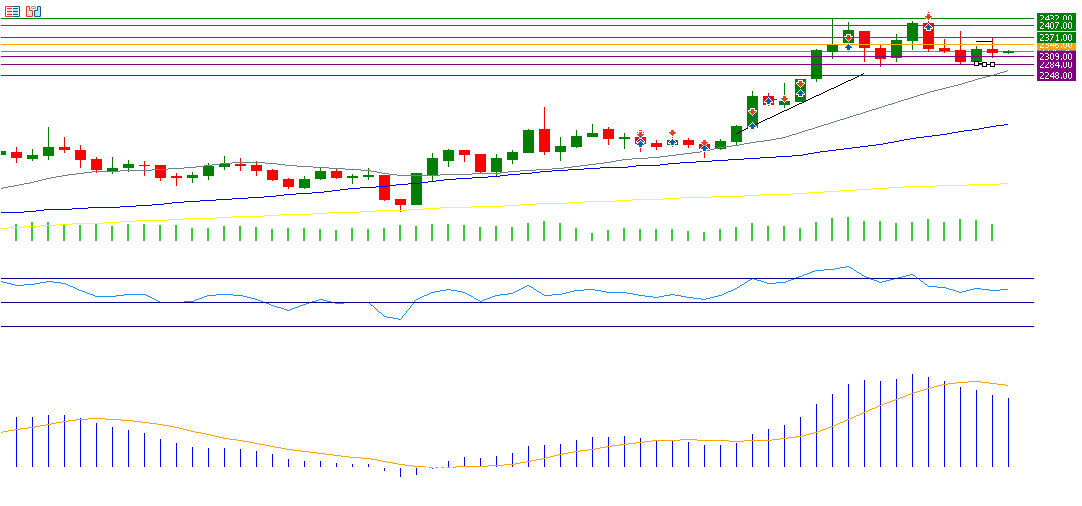Viewport: 1082px width, 506px height.
Task: Click the 2407.00 price level label
Action: (1055, 27)
